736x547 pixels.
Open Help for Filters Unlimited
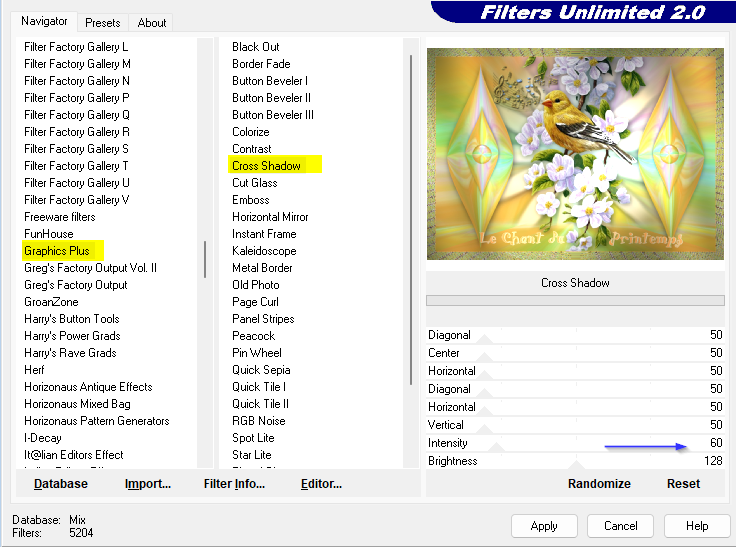(697, 526)
